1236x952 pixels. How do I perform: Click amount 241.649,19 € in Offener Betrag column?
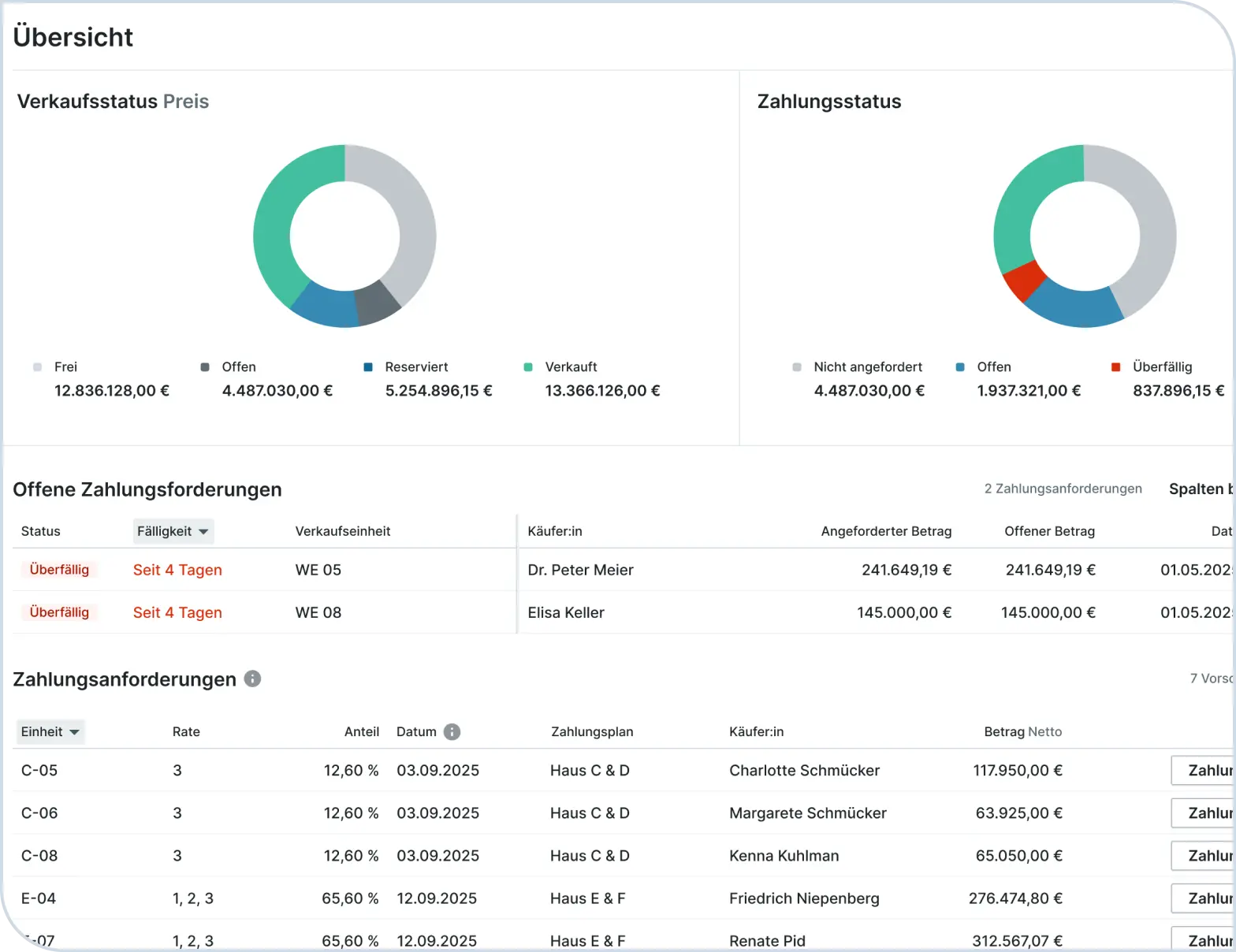click(1050, 570)
